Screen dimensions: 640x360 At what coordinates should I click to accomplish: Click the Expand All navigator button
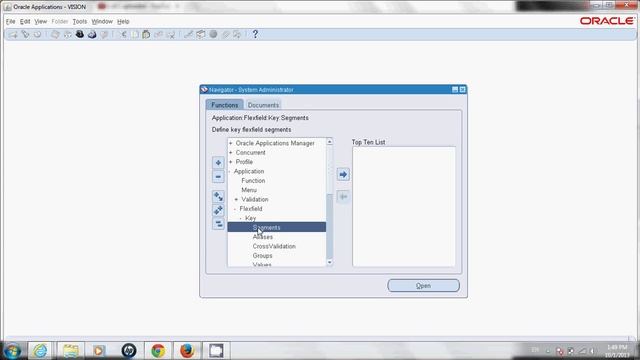click(218, 211)
